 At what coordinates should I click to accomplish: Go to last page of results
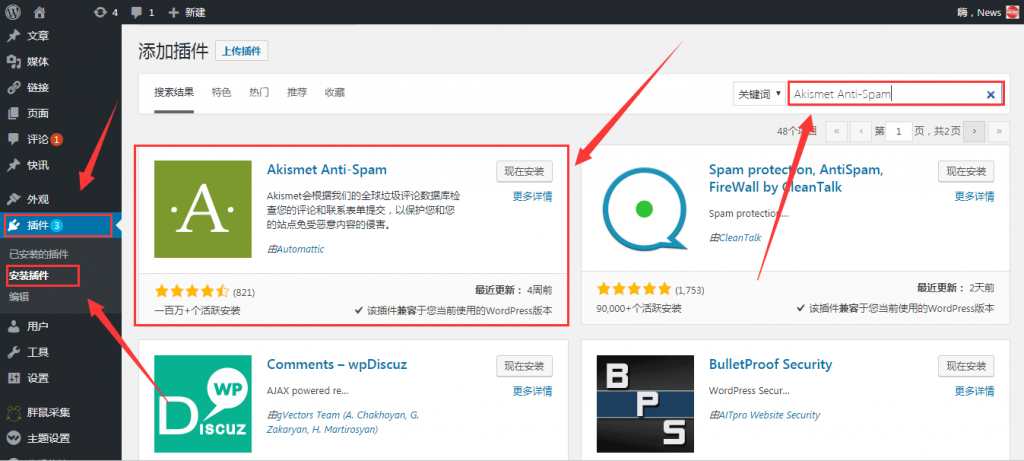999,131
